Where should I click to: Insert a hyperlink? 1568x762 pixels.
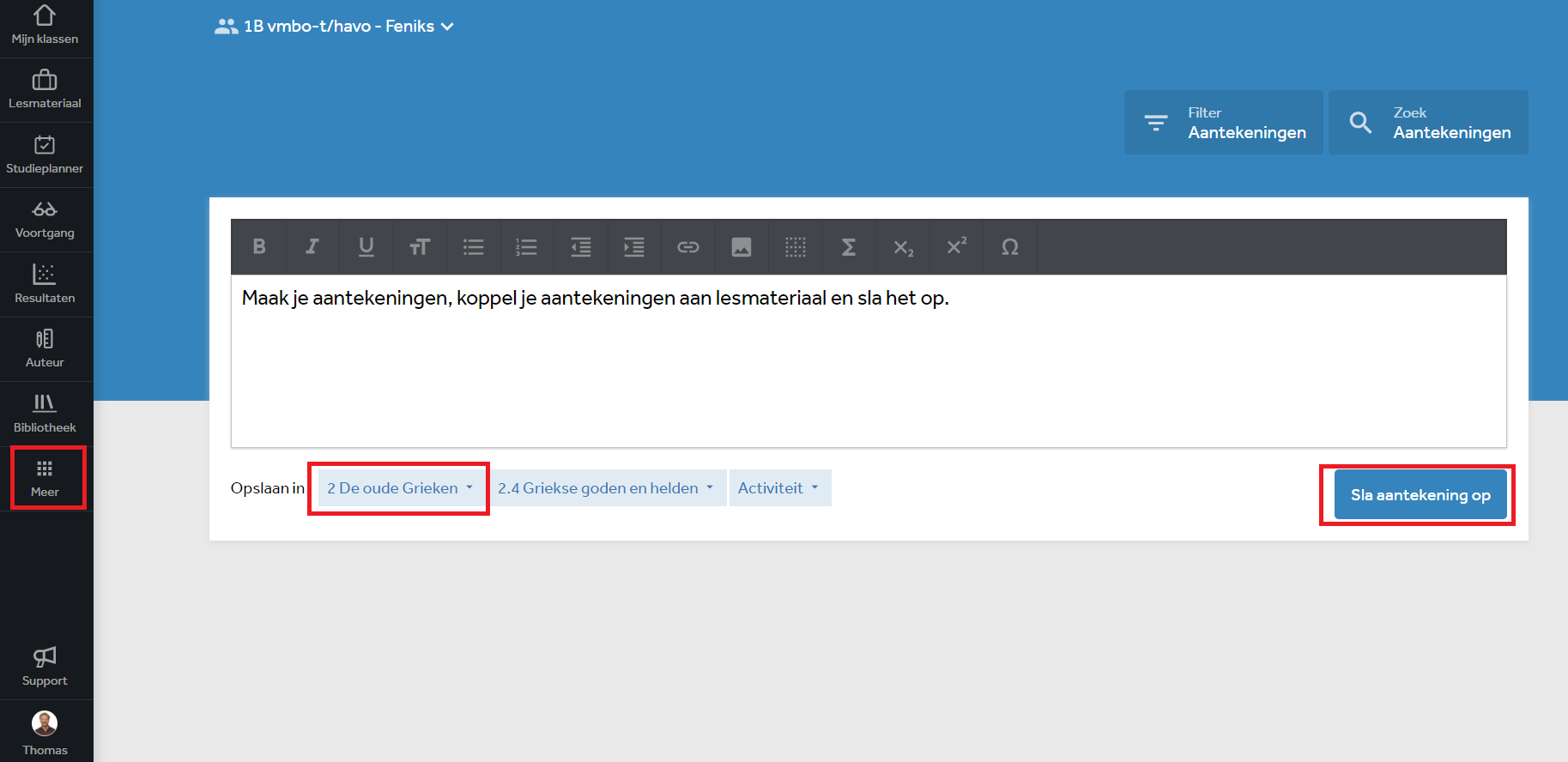(x=688, y=247)
